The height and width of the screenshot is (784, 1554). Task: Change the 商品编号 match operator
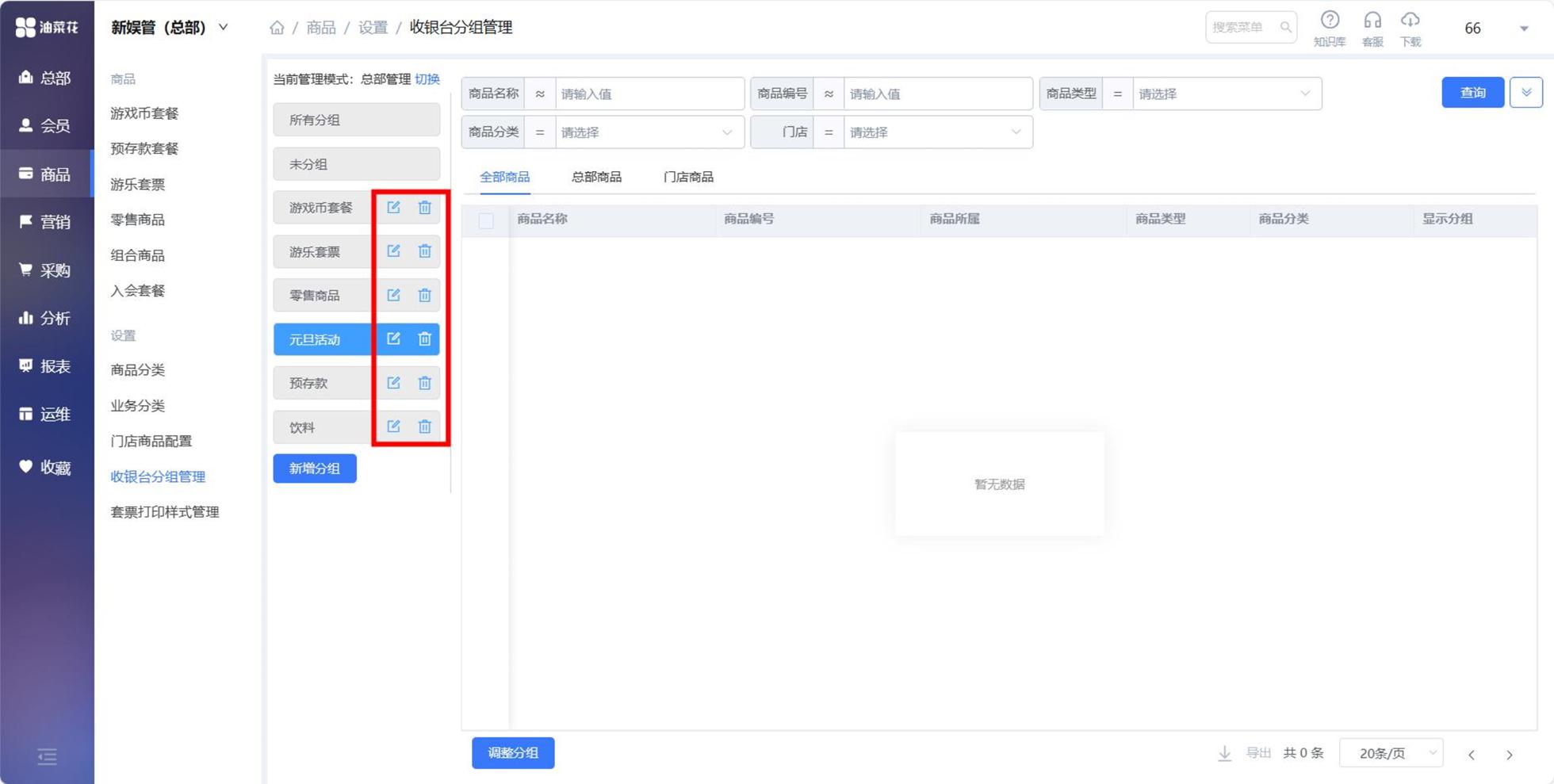click(x=829, y=94)
